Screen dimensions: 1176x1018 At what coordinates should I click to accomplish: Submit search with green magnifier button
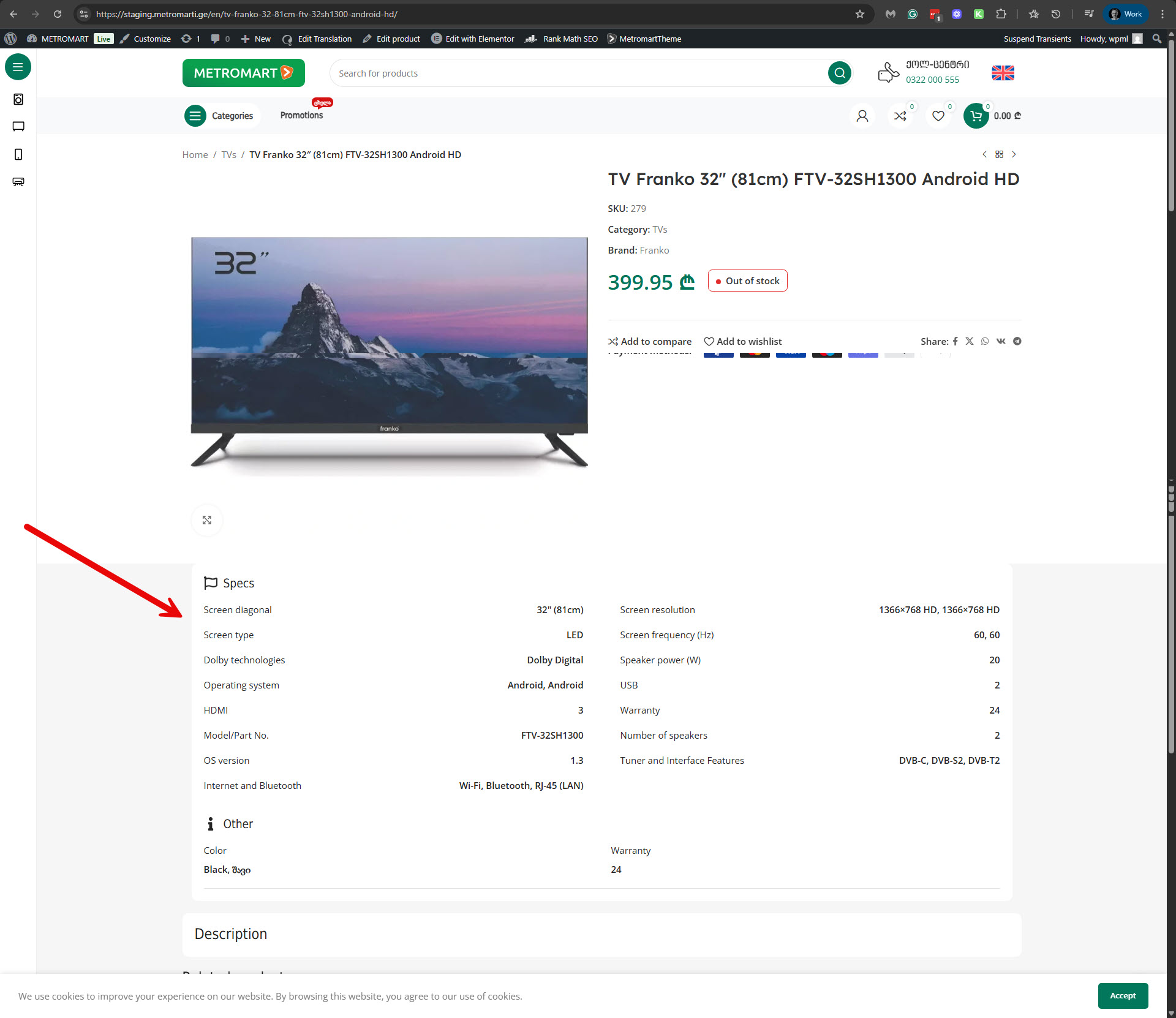pos(840,73)
